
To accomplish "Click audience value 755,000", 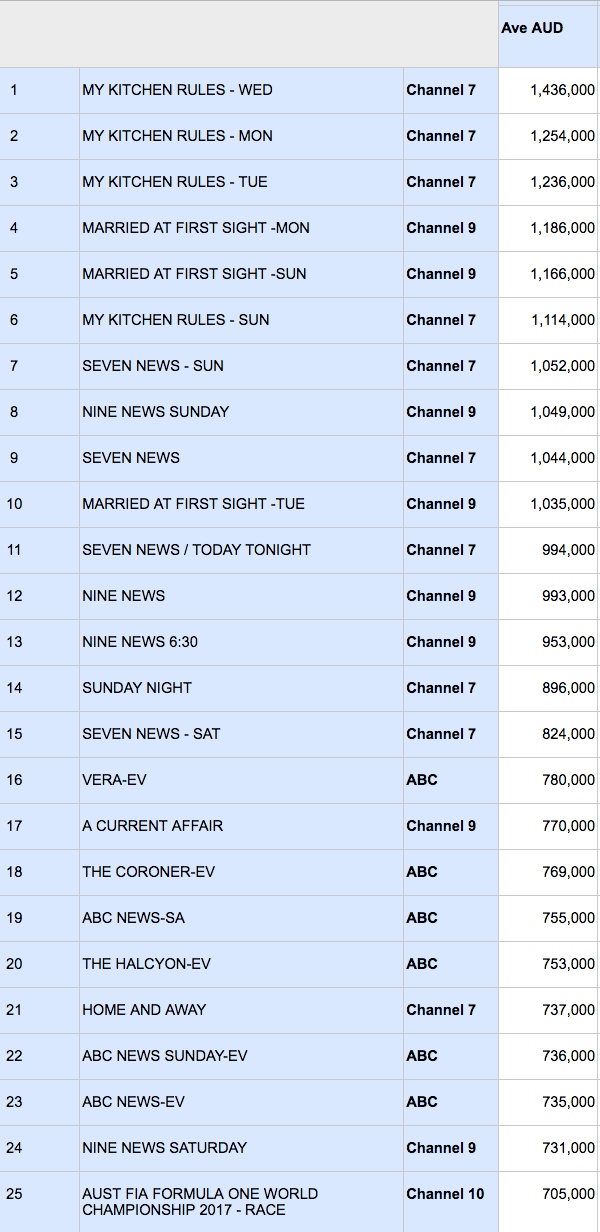I will pyautogui.click(x=548, y=918).
